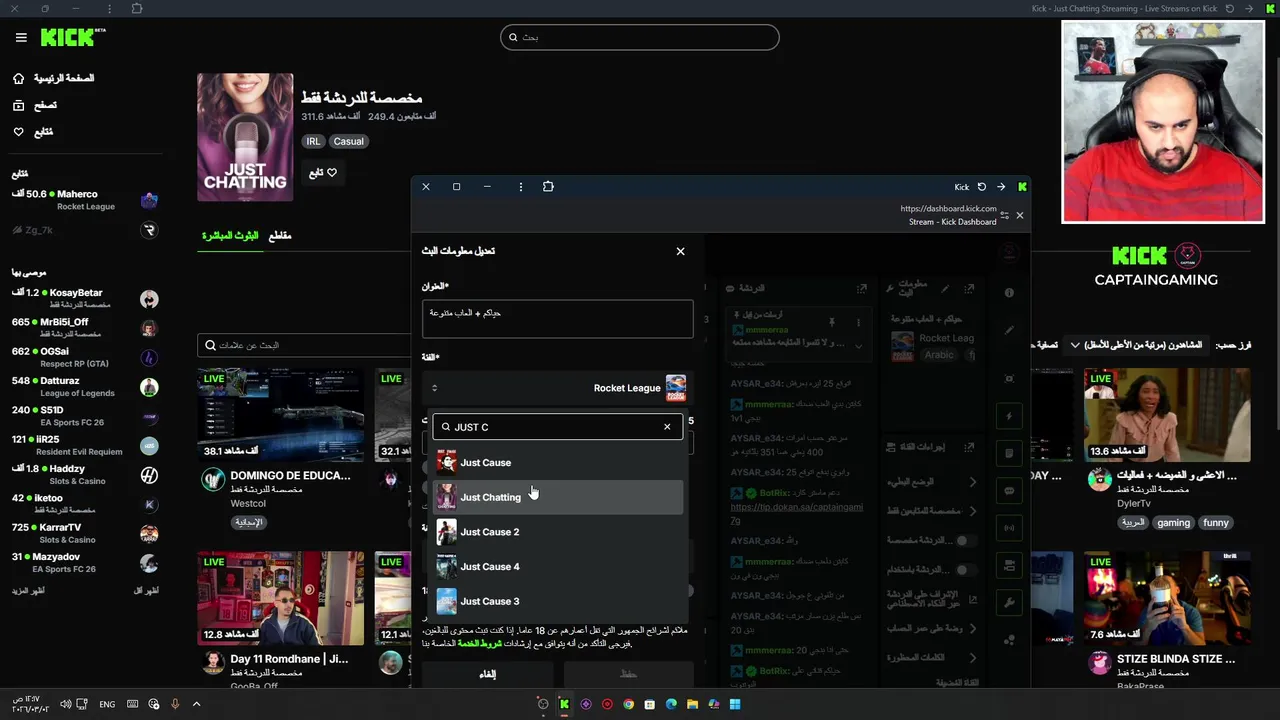Follow the Just Chatting category

pos(322,173)
